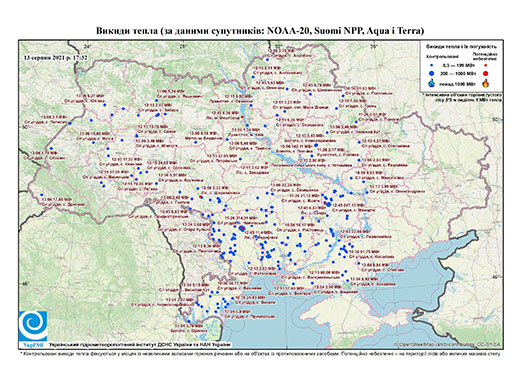Click the large blue marker labeled 247.13 MW

pos(329,204)
